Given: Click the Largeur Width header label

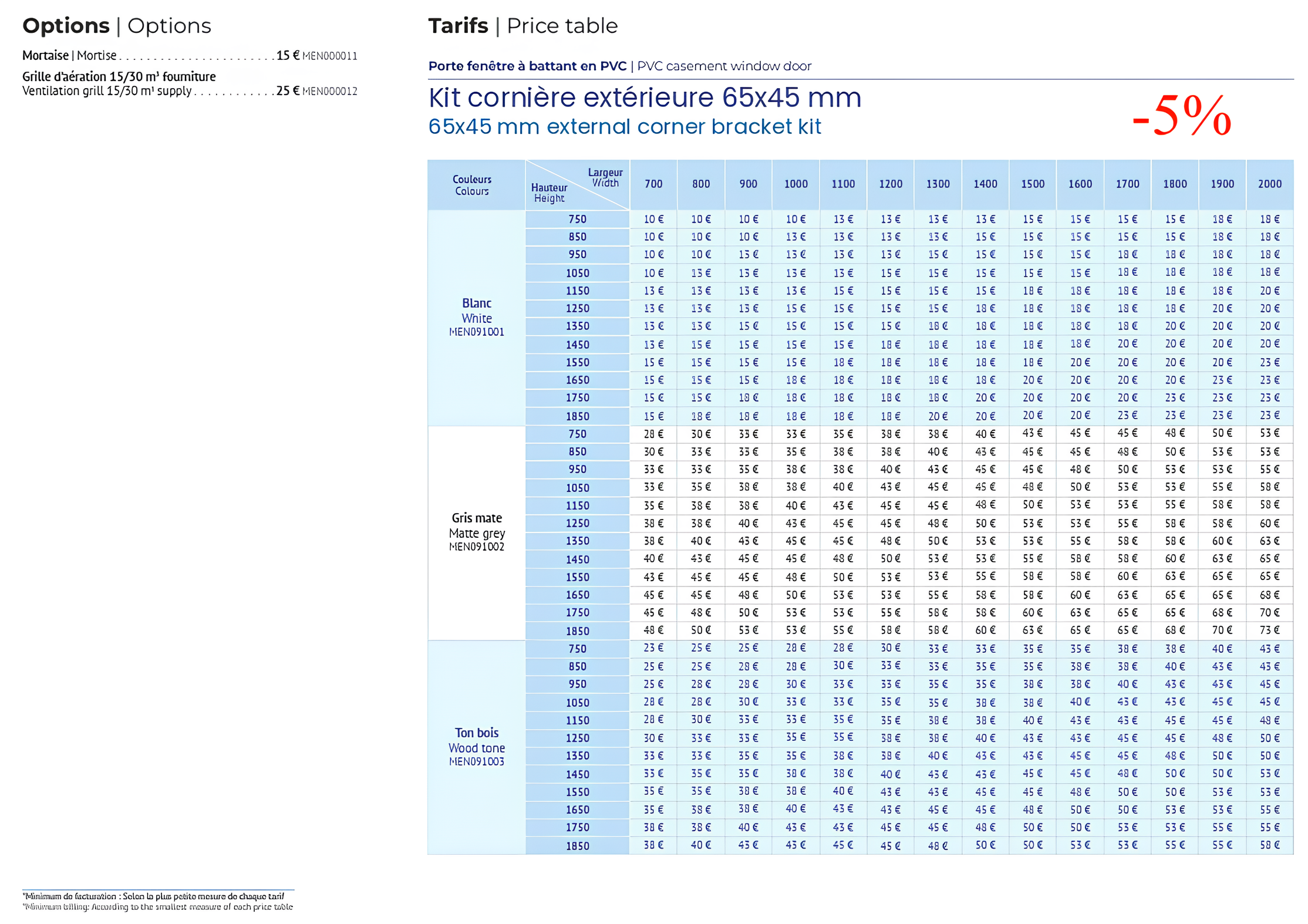Looking at the screenshot, I should click(605, 178).
